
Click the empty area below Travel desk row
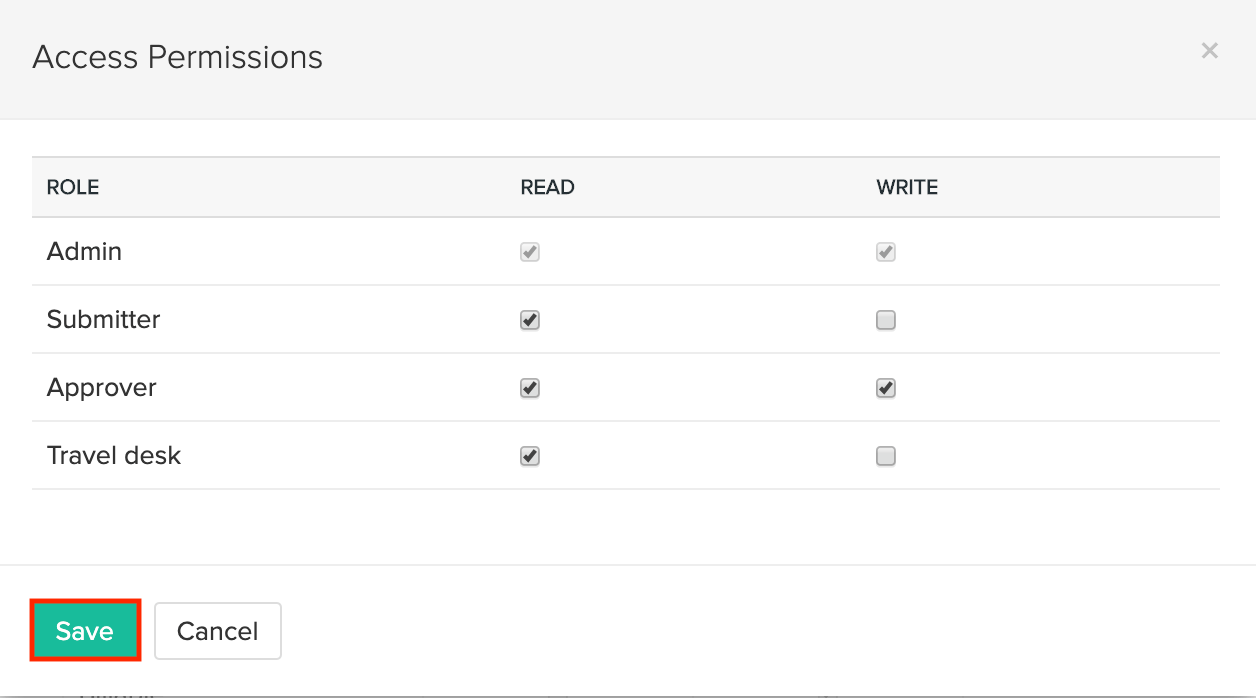pos(626,526)
